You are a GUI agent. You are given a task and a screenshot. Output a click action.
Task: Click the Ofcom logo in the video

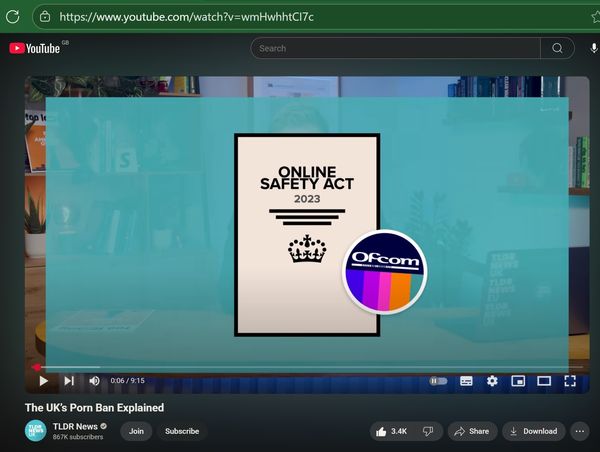pyautogui.click(x=385, y=272)
